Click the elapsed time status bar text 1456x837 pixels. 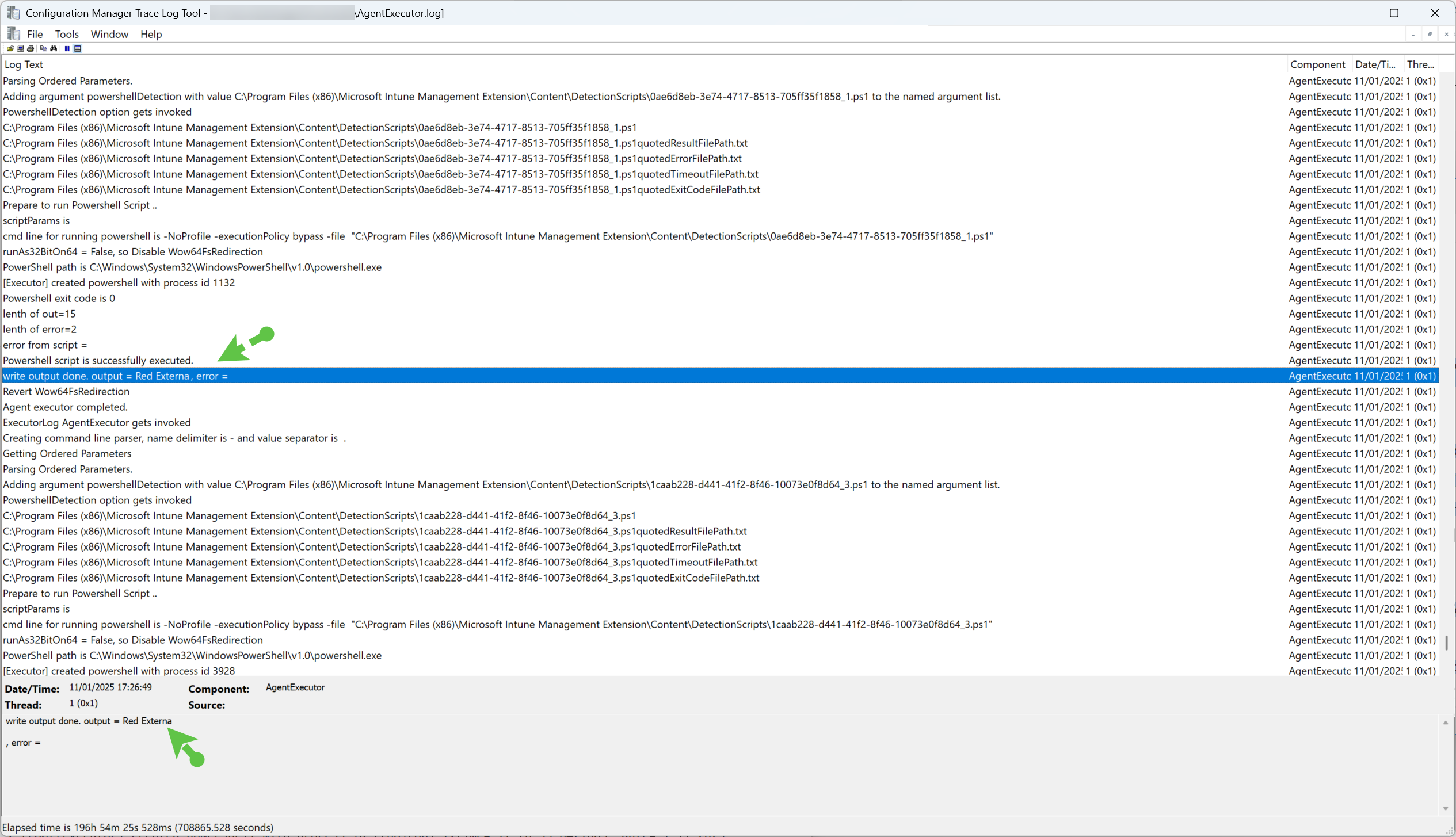click(138, 827)
